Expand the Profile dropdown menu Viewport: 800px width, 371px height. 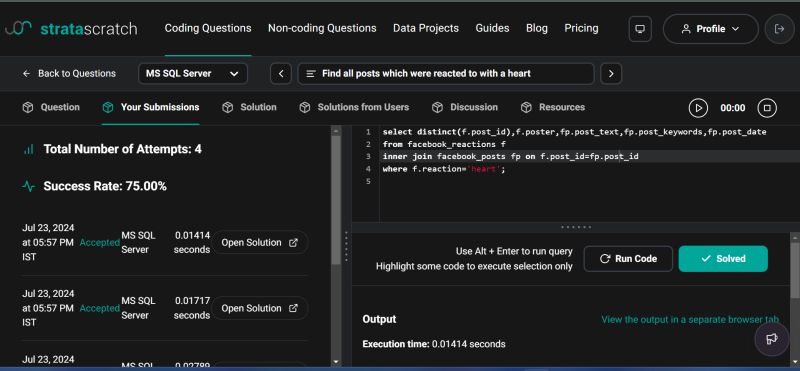coord(710,29)
